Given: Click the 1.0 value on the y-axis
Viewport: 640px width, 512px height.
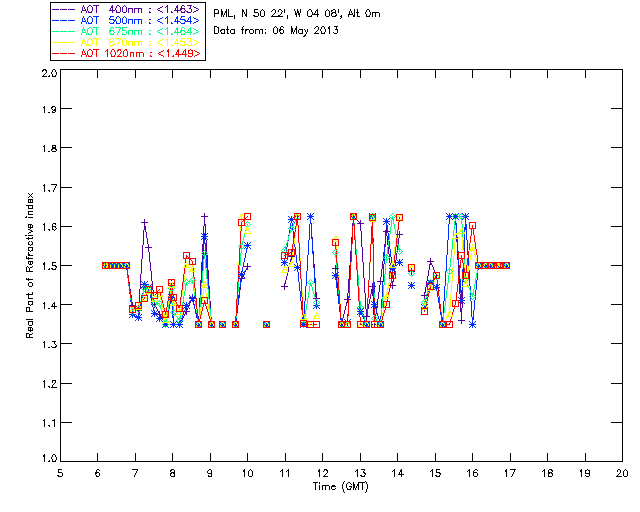Looking at the screenshot, I should [x=49, y=458].
